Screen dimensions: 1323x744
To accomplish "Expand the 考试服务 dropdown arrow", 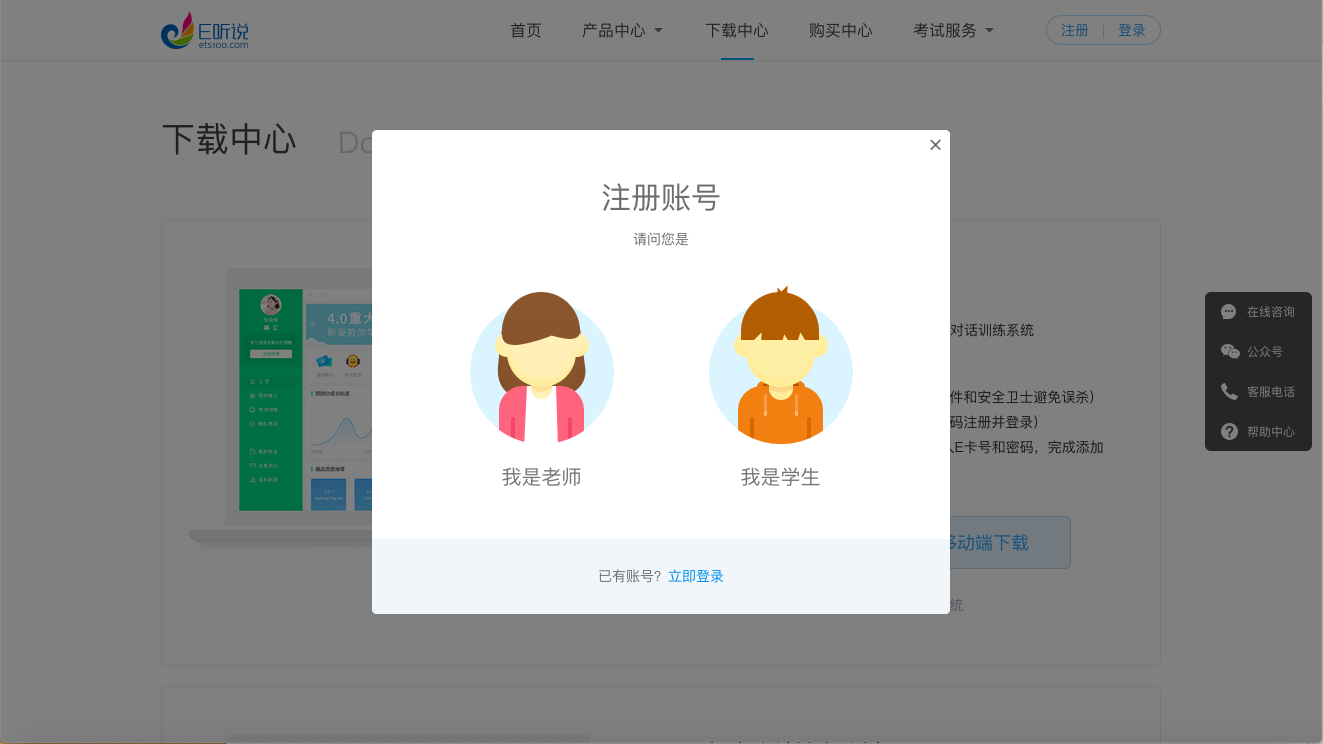I will [x=990, y=31].
